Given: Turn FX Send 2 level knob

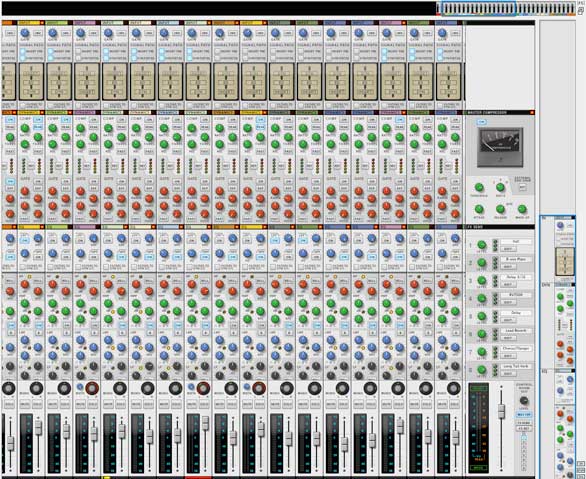Looking at the screenshot, I should pyautogui.click(x=482, y=263).
